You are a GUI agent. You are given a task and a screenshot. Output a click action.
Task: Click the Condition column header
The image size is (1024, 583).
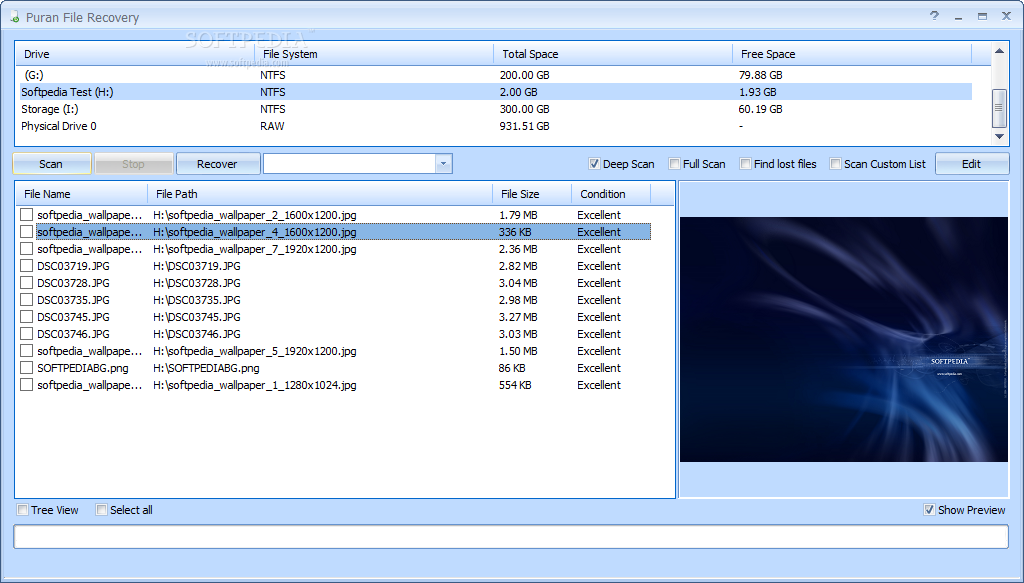[611, 194]
